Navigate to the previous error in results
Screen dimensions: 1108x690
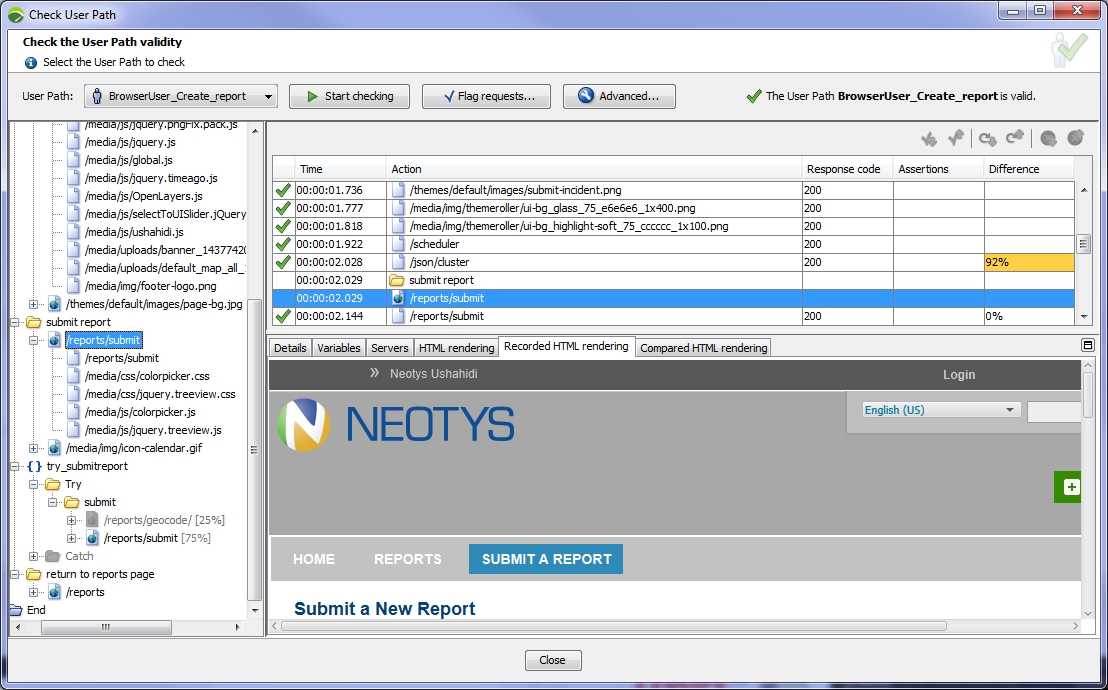[x=1075, y=138]
